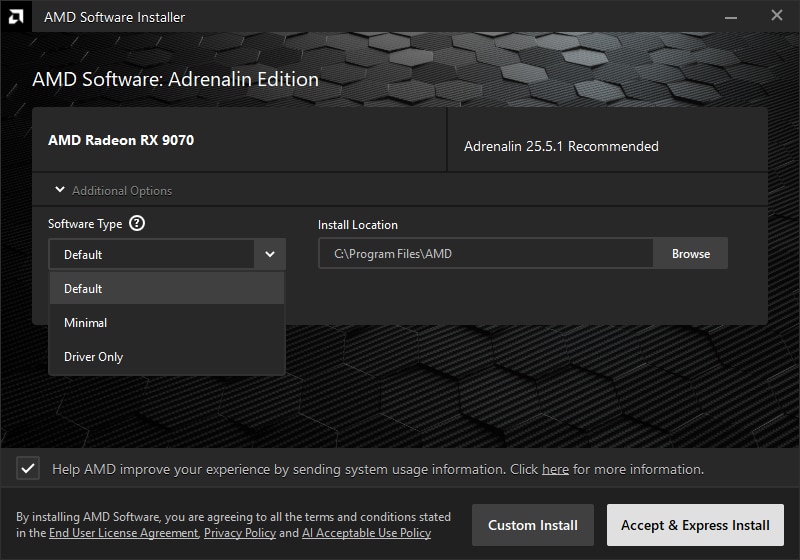This screenshot has height=560, width=800.
Task: Click the Install Location path field
Action: (486, 253)
